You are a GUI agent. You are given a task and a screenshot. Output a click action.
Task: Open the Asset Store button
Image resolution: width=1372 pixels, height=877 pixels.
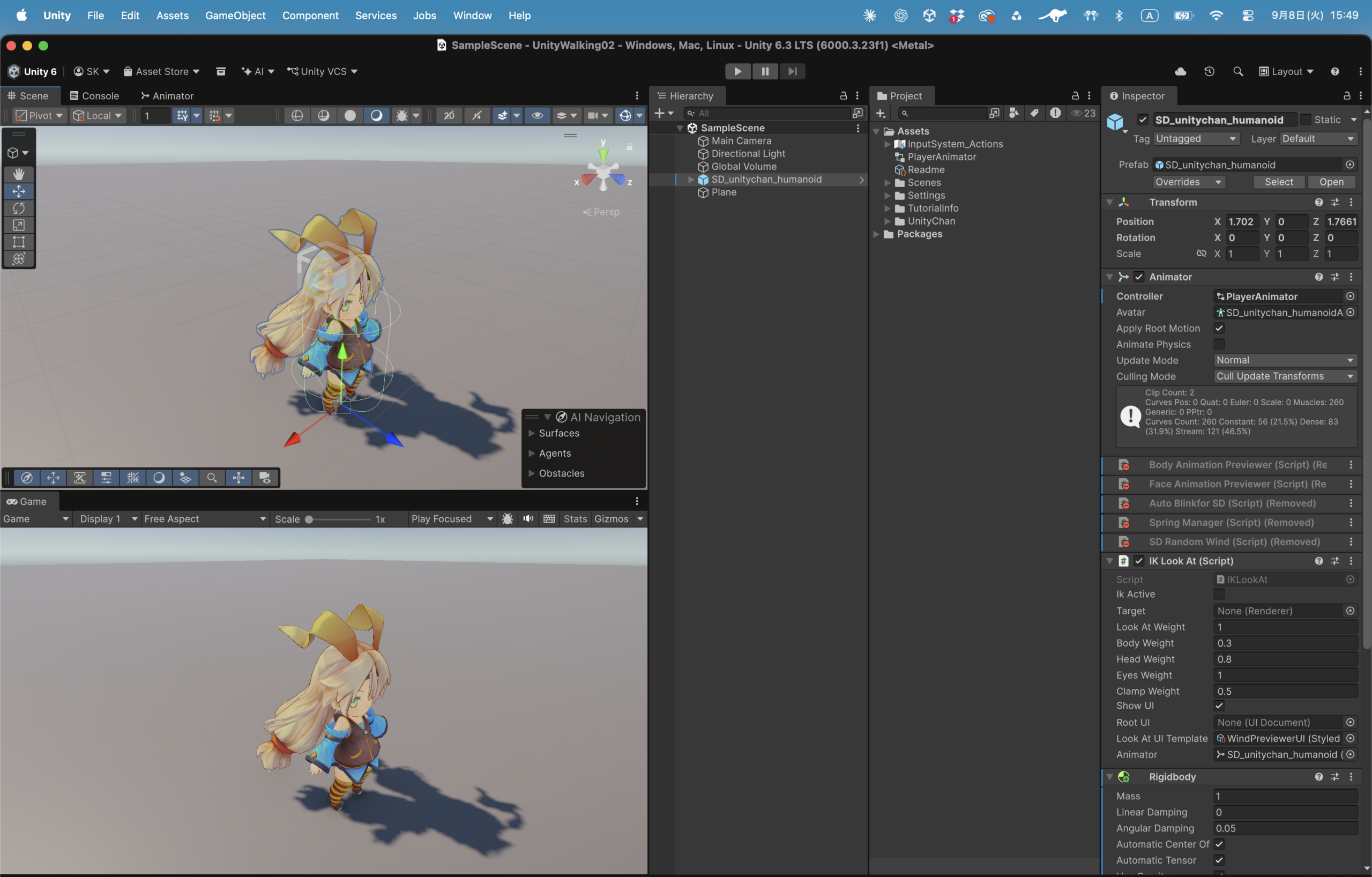[161, 71]
